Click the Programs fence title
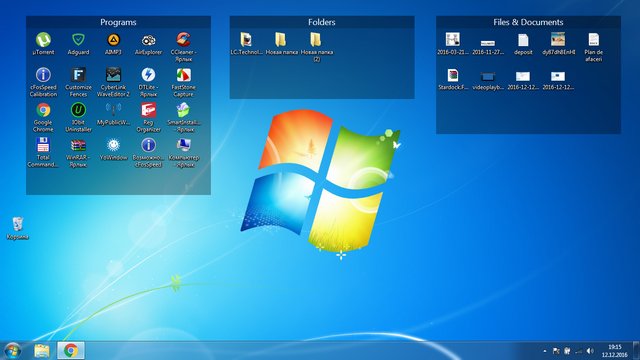640x360 pixels. click(118, 22)
